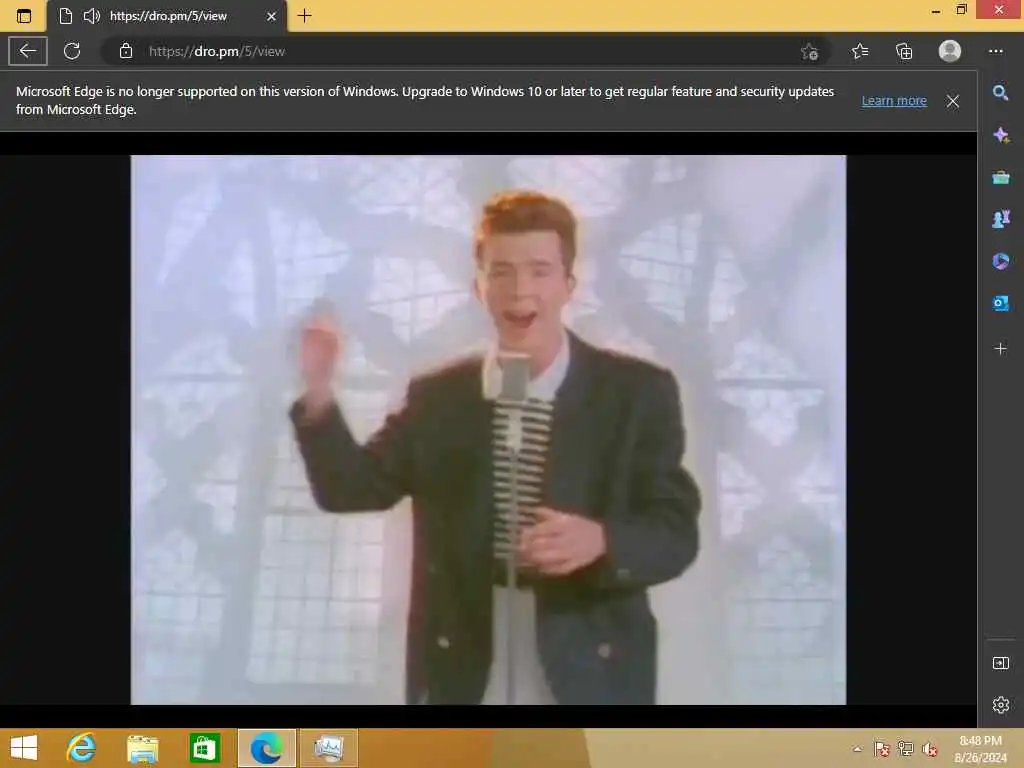Open volume control tray icon
Image resolution: width=1024 pixels, height=768 pixels.
coord(930,749)
